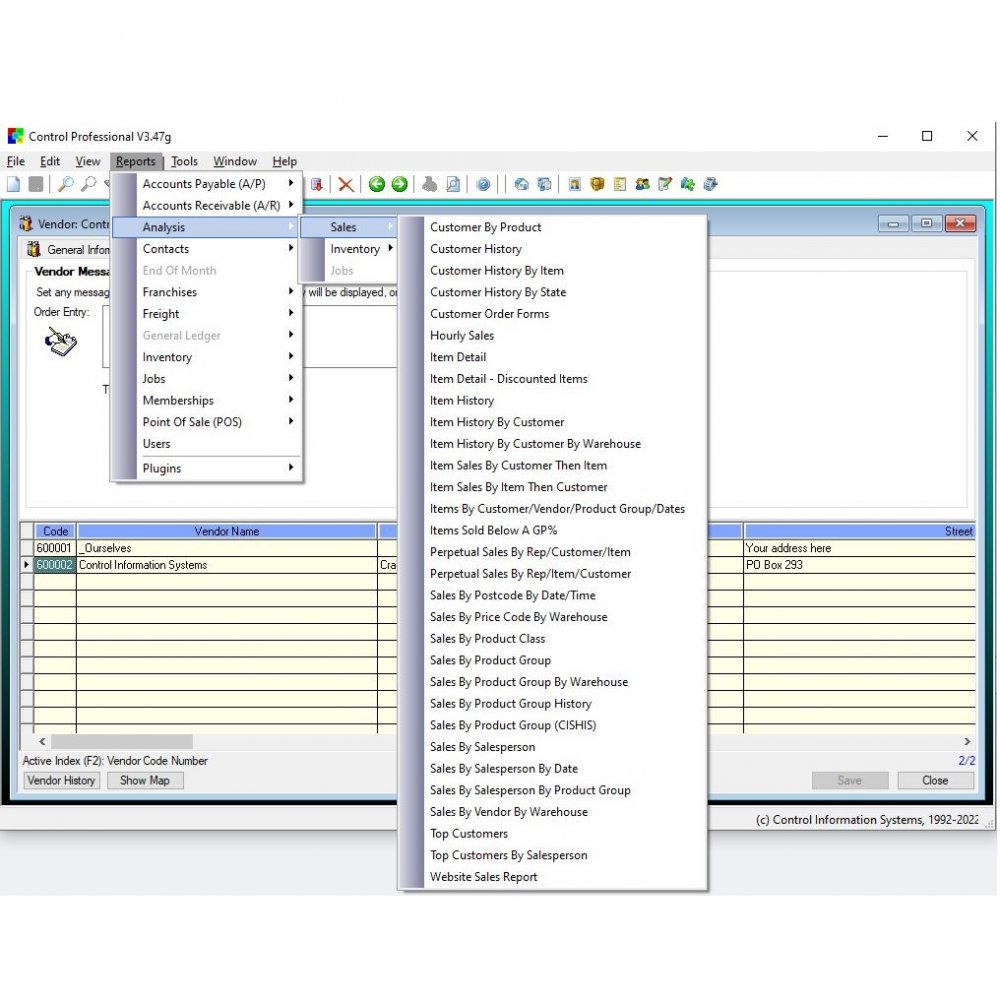This screenshot has height=1000, width=1000.
Task: Click the horizontal scrollbar right arrow
Action: (966, 741)
